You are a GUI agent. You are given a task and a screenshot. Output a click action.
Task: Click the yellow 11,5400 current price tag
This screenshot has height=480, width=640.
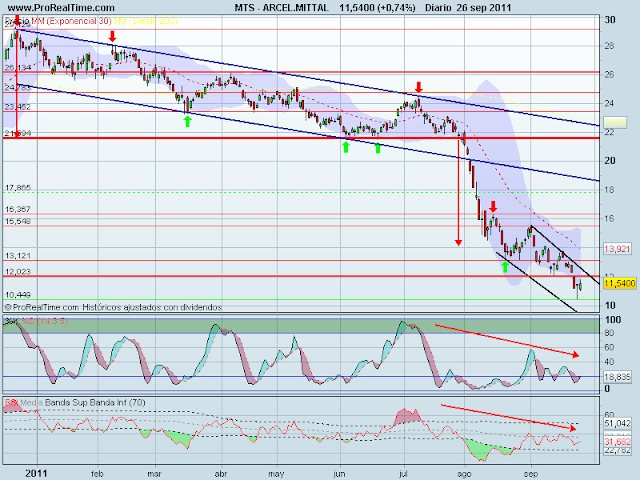pyautogui.click(x=620, y=283)
